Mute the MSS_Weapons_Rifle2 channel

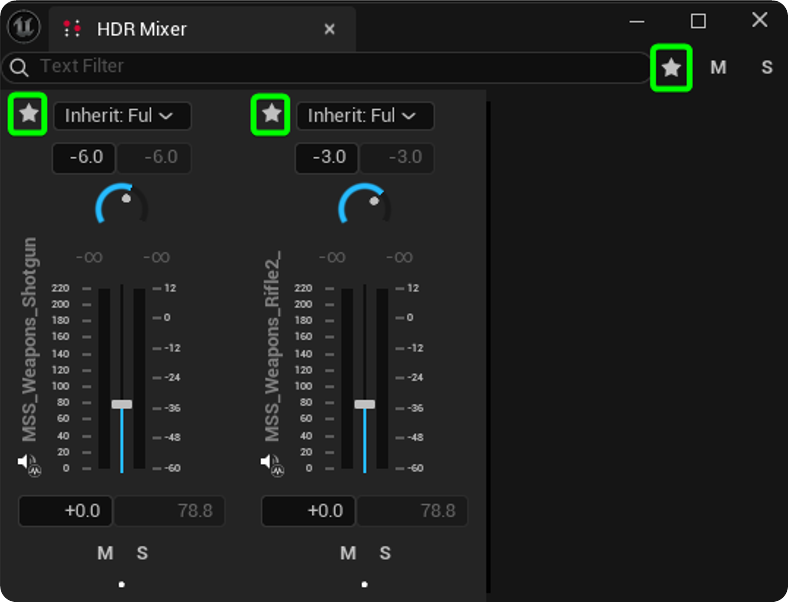pyautogui.click(x=348, y=553)
